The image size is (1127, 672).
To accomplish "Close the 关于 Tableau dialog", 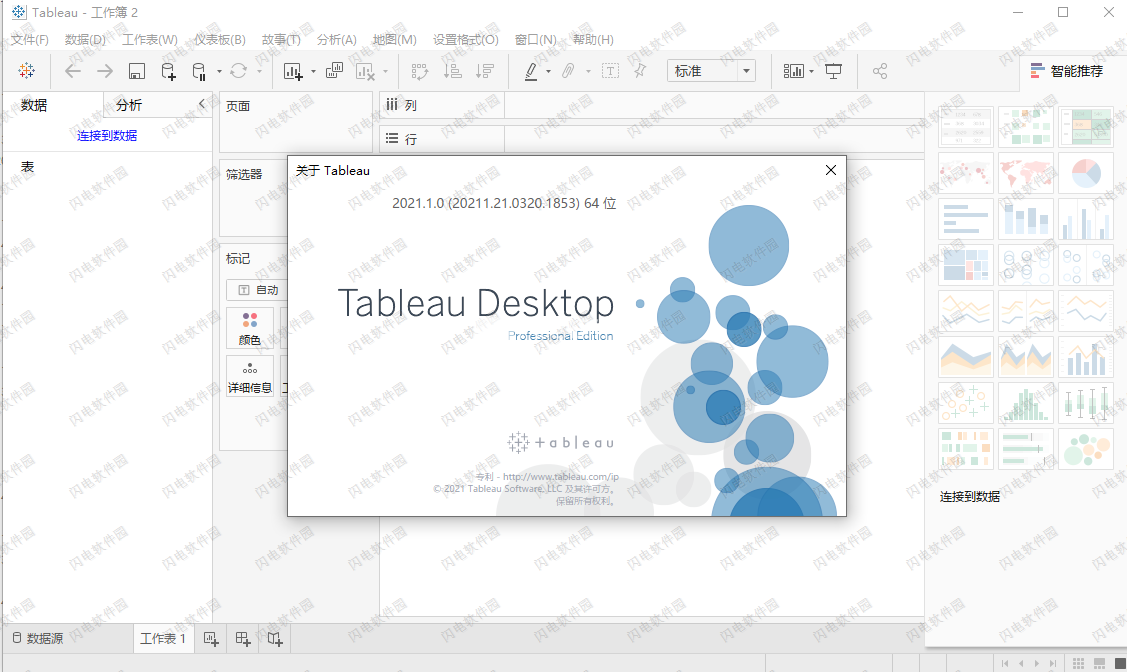I will [x=831, y=170].
